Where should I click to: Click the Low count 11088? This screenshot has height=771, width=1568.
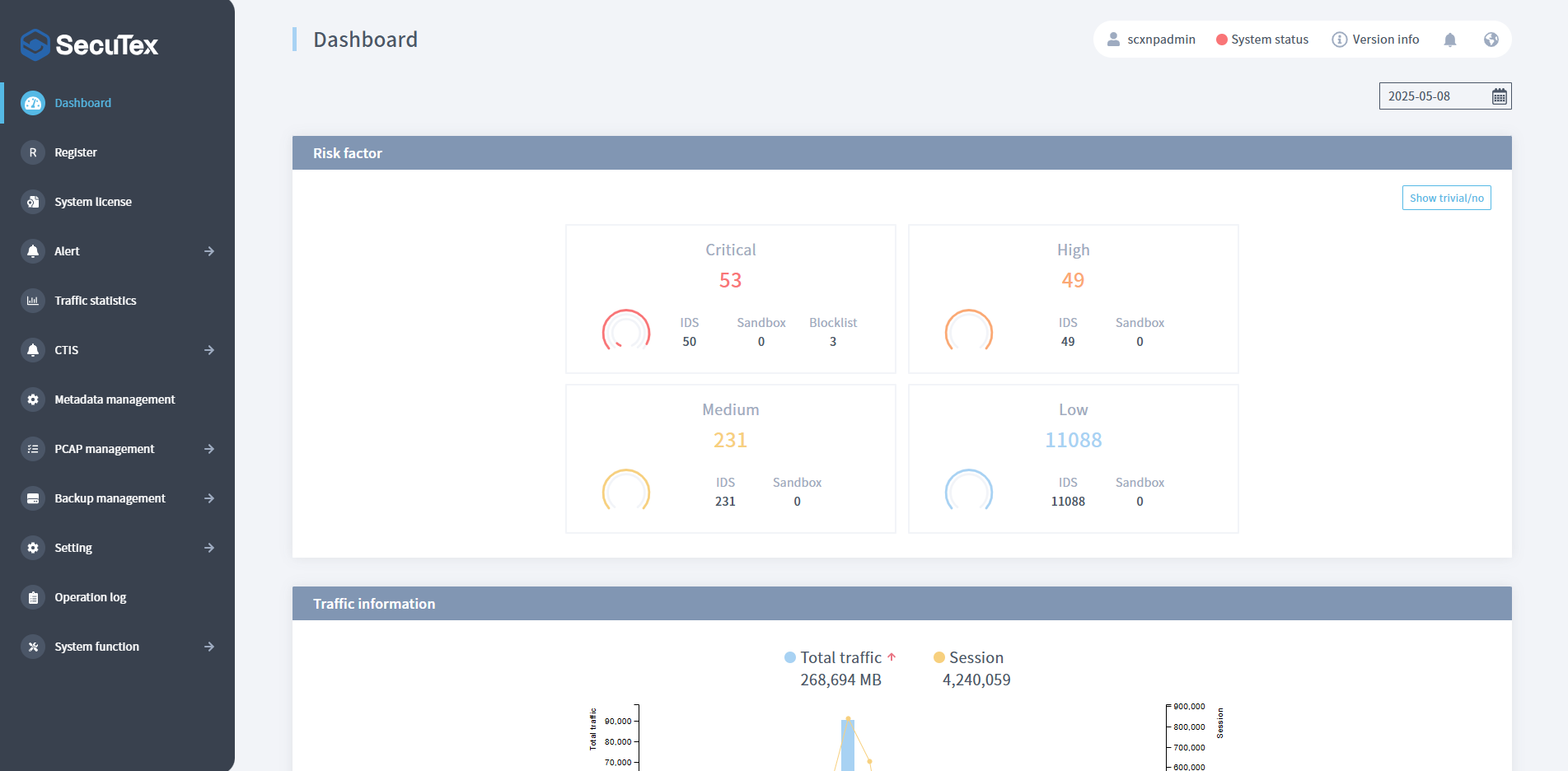coord(1073,441)
